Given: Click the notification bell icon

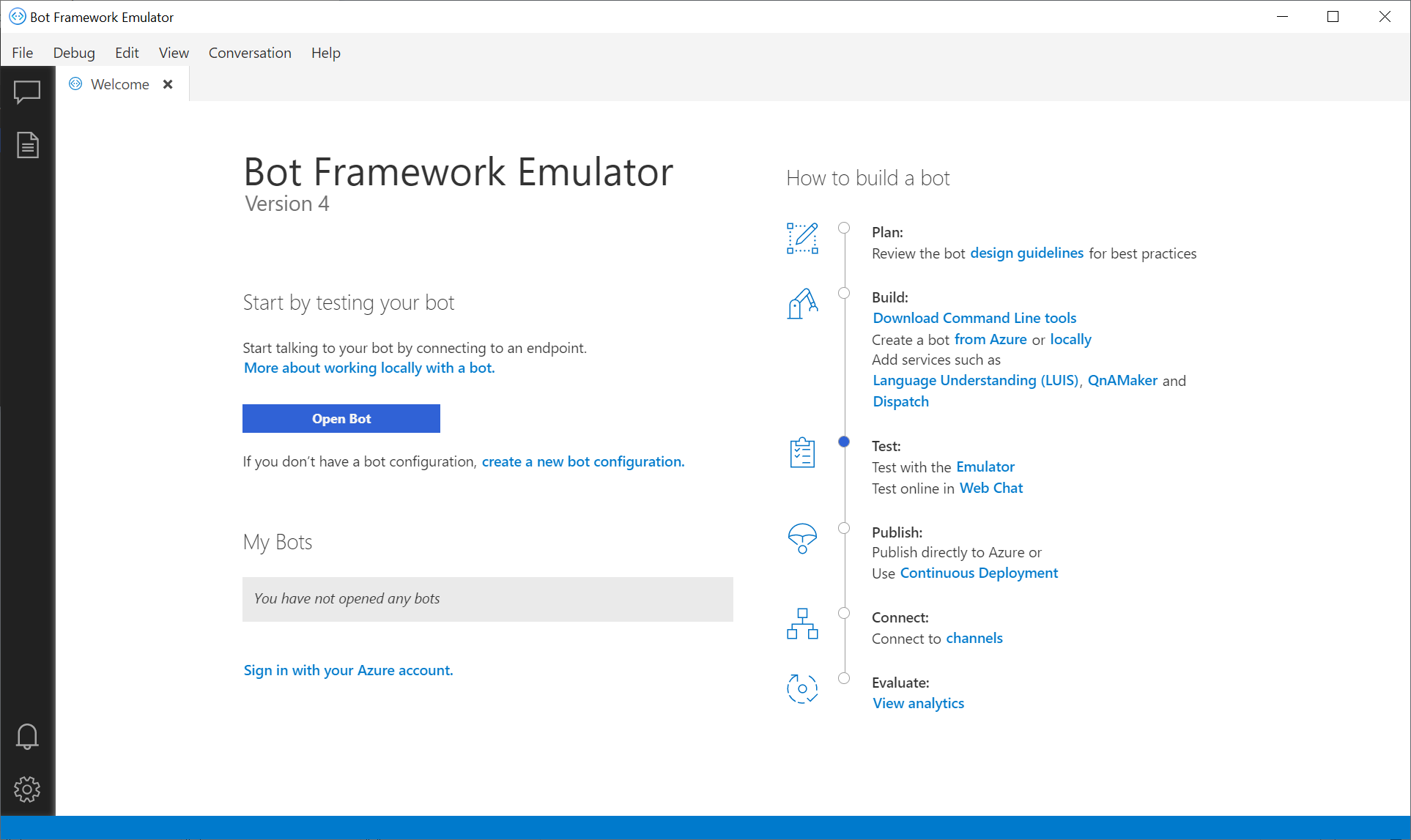Looking at the screenshot, I should (27, 736).
